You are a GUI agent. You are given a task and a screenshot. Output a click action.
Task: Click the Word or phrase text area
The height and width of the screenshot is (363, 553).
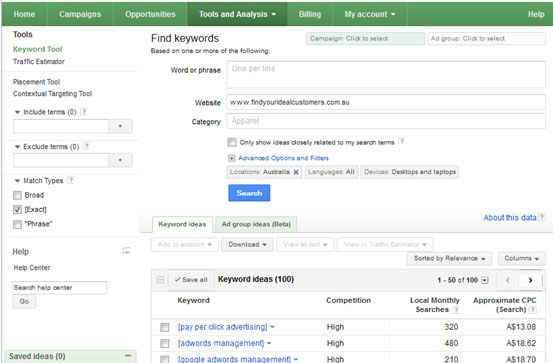[386, 74]
